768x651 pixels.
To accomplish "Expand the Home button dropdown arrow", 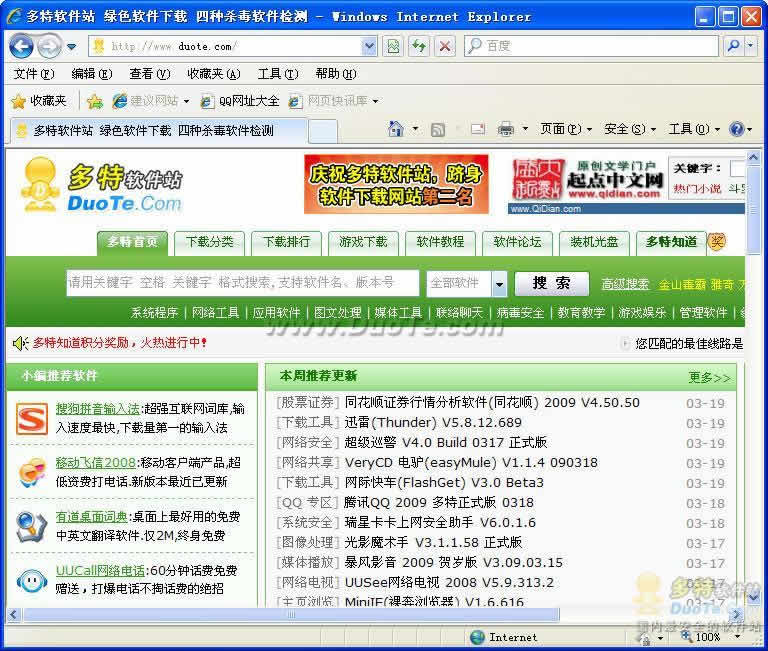I will pyautogui.click(x=415, y=129).
